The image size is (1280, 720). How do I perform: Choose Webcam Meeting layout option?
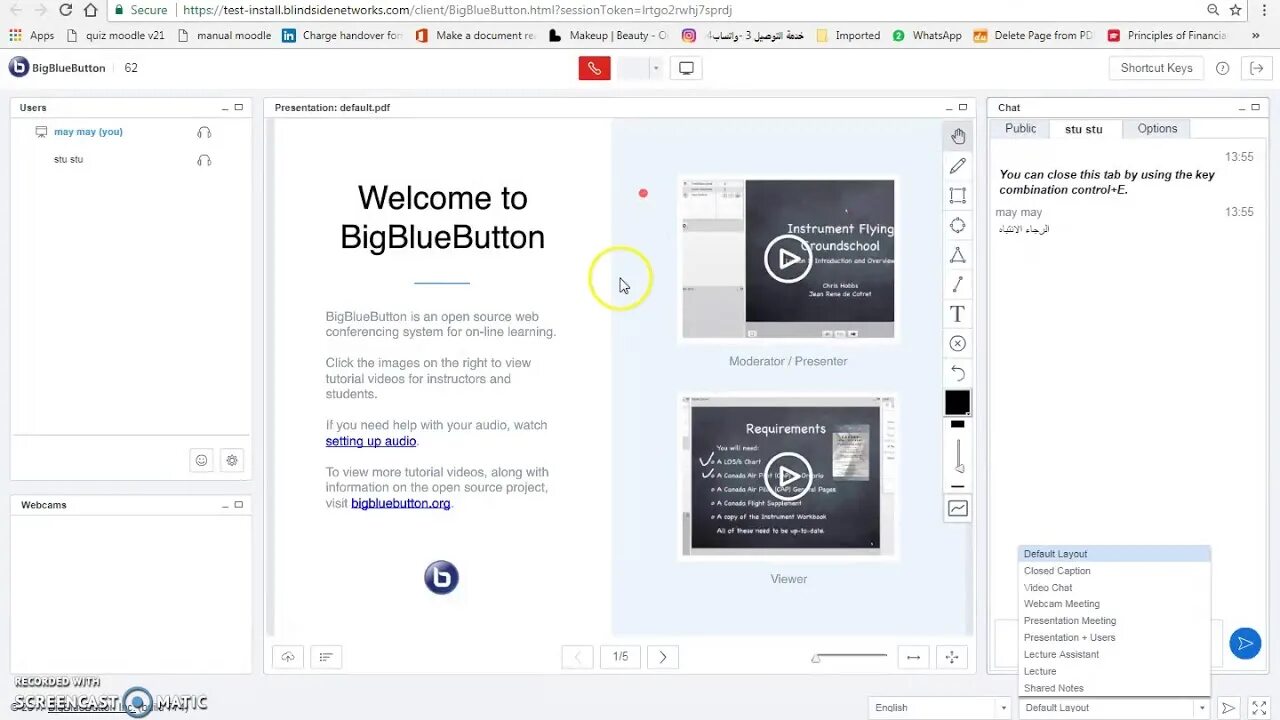(x=1062, y=604)
